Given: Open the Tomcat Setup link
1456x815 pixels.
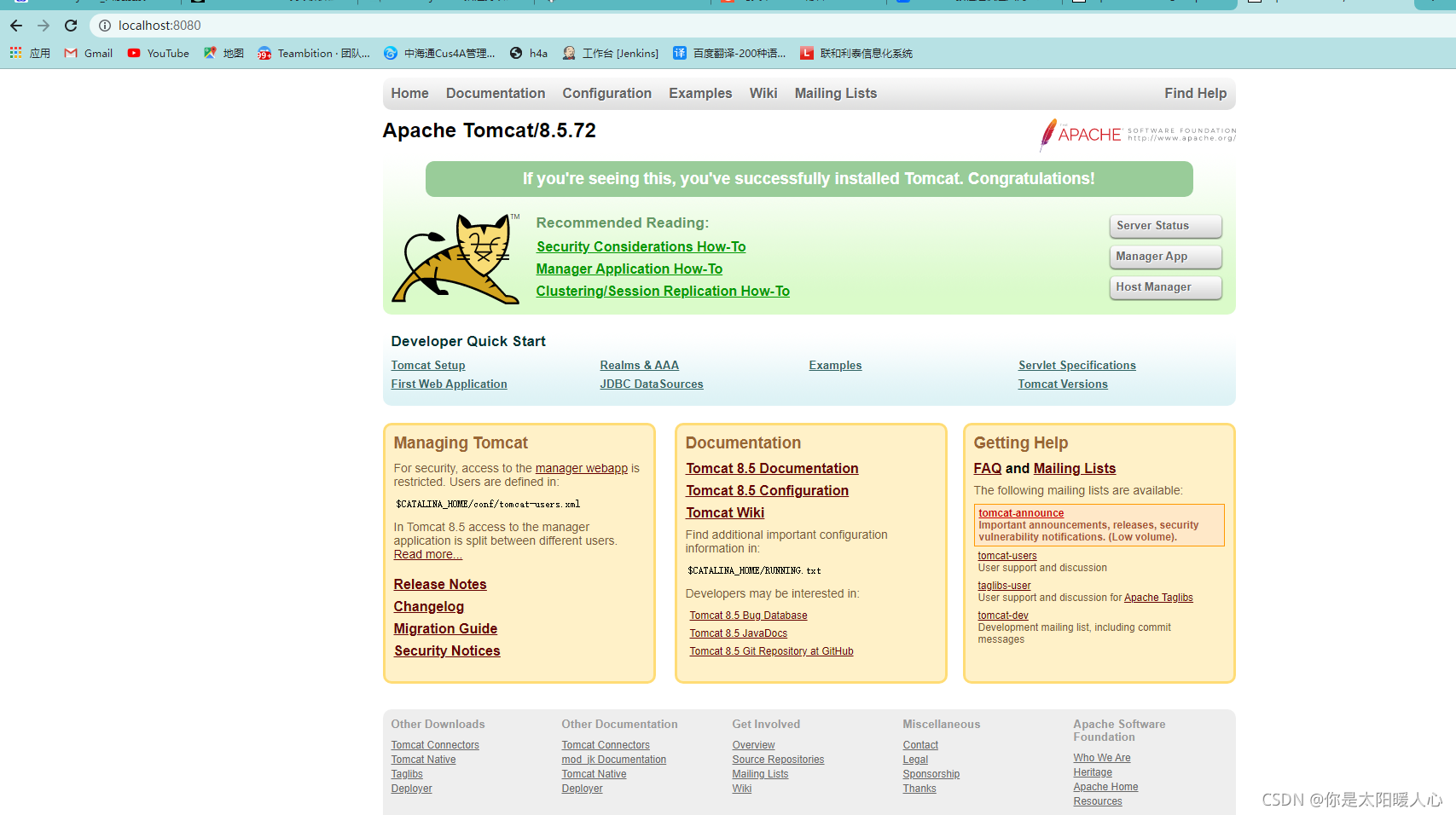Looking at the screenshot, I should [x=428, y=365].
